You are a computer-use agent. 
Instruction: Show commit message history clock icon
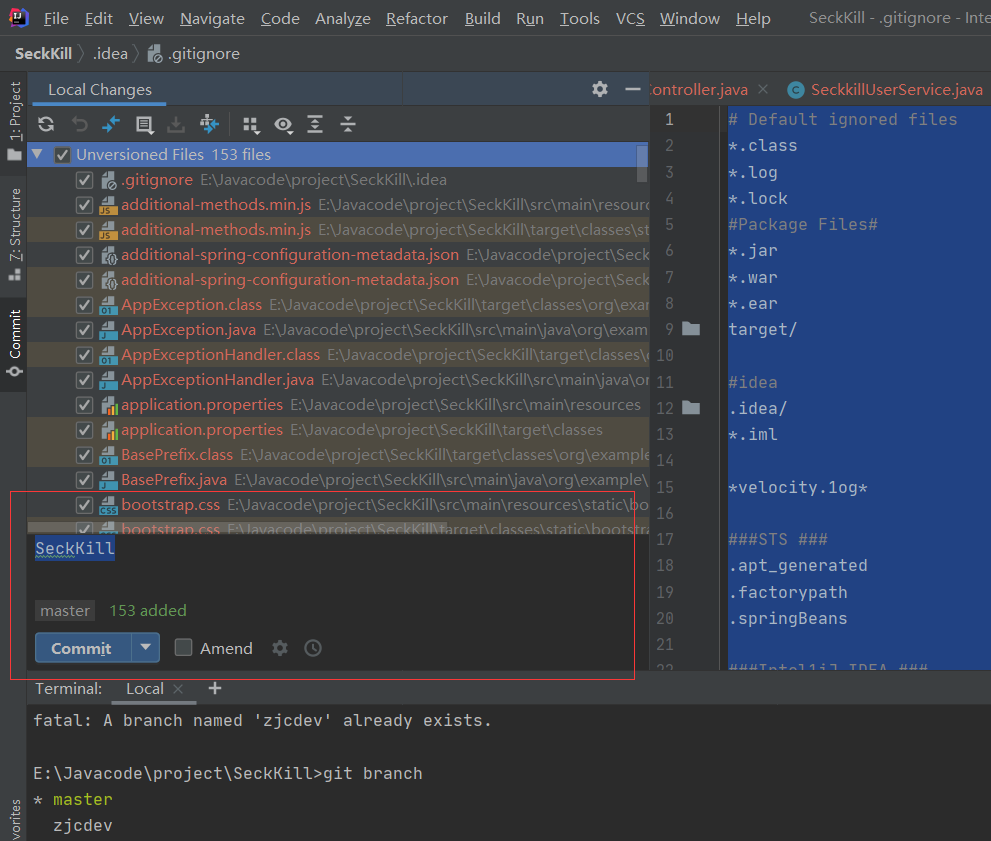tap(313, 648)
